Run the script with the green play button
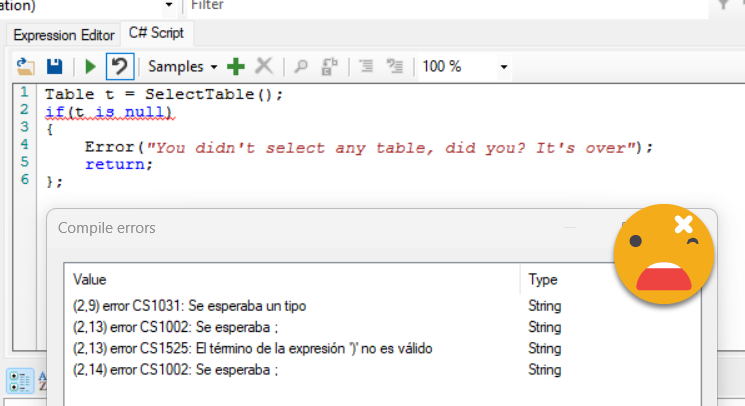This screenshot has width=745, height=406. pyautogui.click(x=91, y=67)
